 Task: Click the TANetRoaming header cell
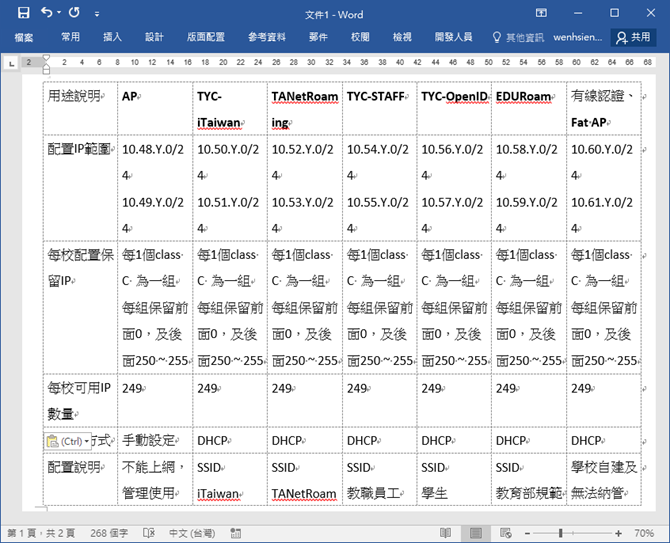[x=305, y=109]
